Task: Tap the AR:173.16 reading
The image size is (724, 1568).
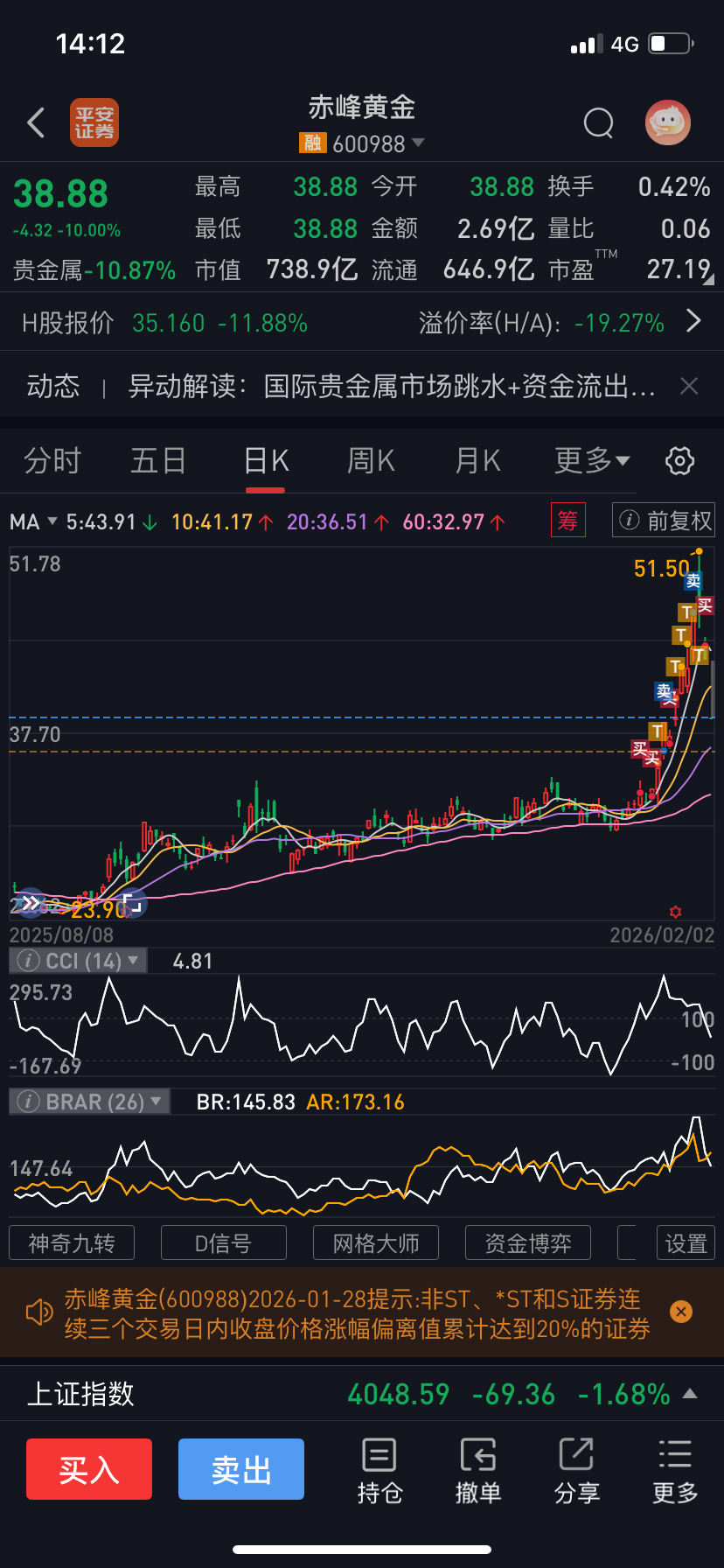Action: [356, 1102]
